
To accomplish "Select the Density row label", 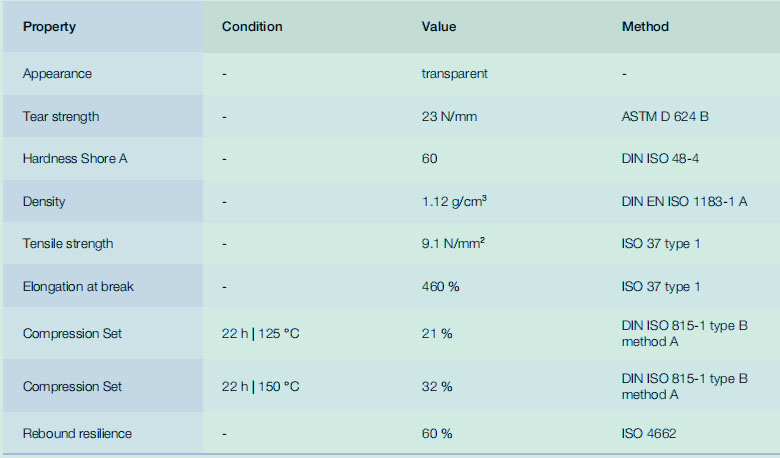I will (44, 201).
